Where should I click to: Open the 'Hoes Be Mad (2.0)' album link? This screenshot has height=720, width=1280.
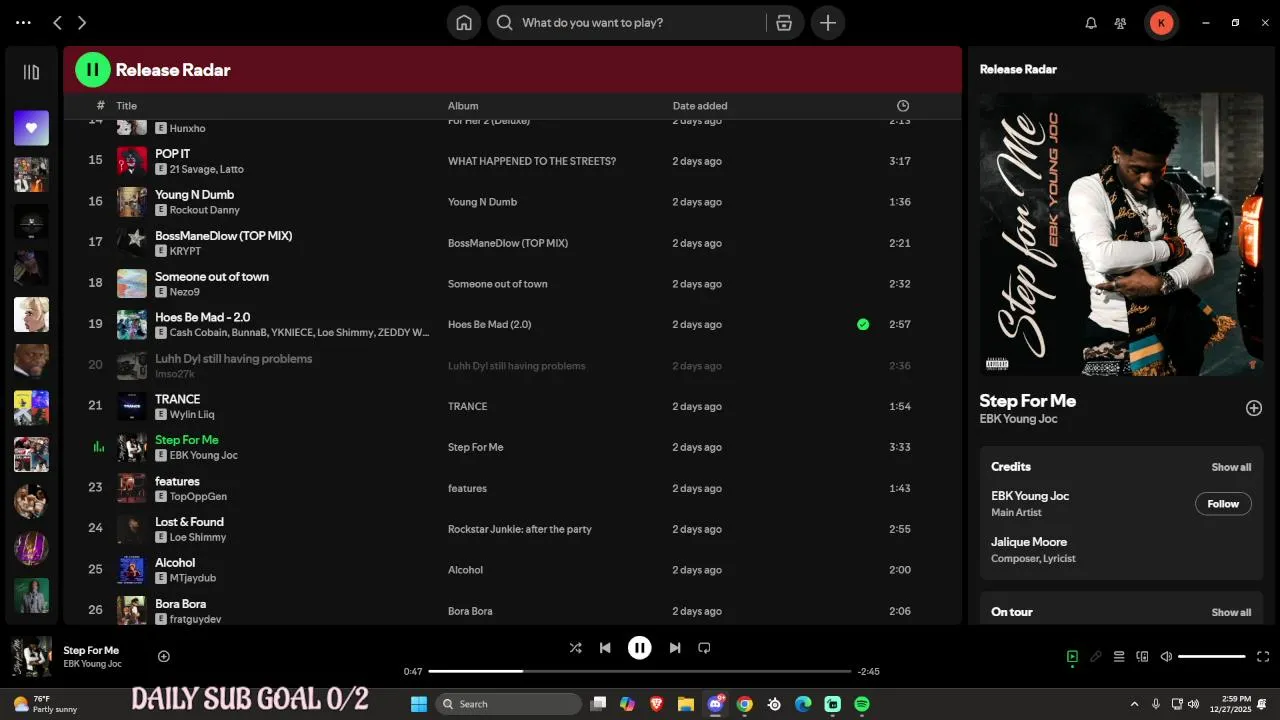point(489,325)
